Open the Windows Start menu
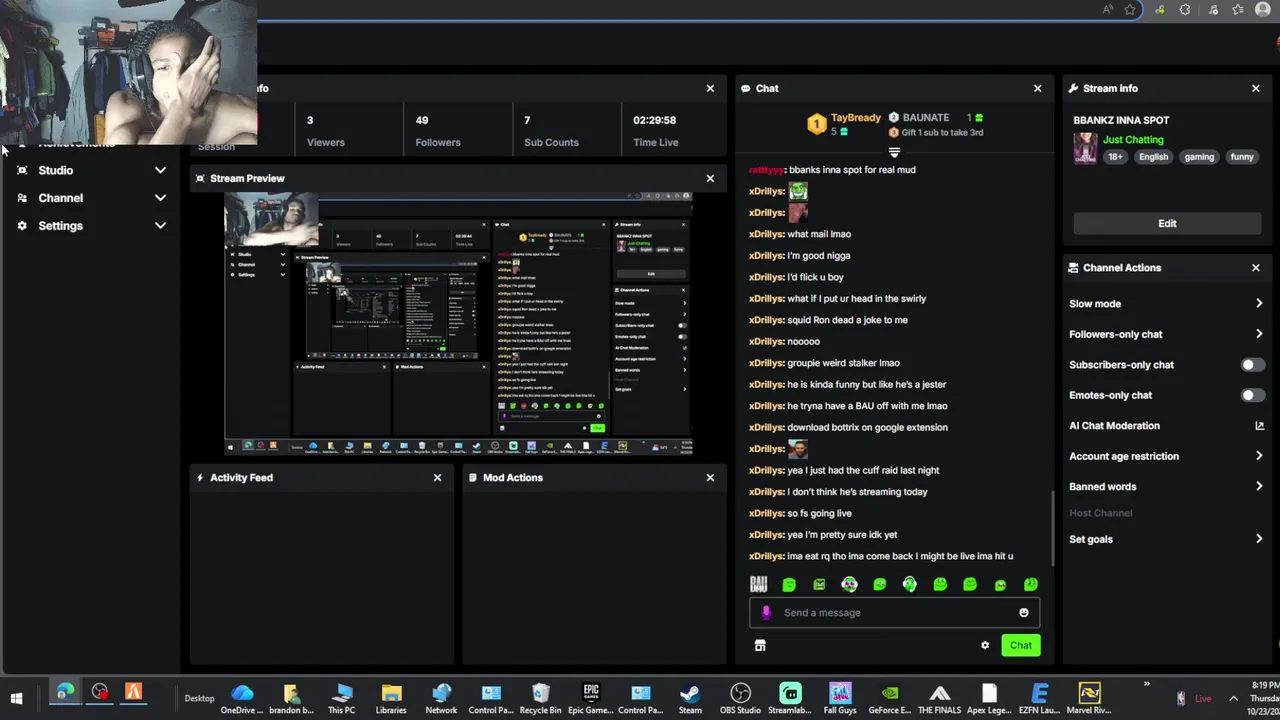This screenshot has width=1280, height=720. click(16, 698)
